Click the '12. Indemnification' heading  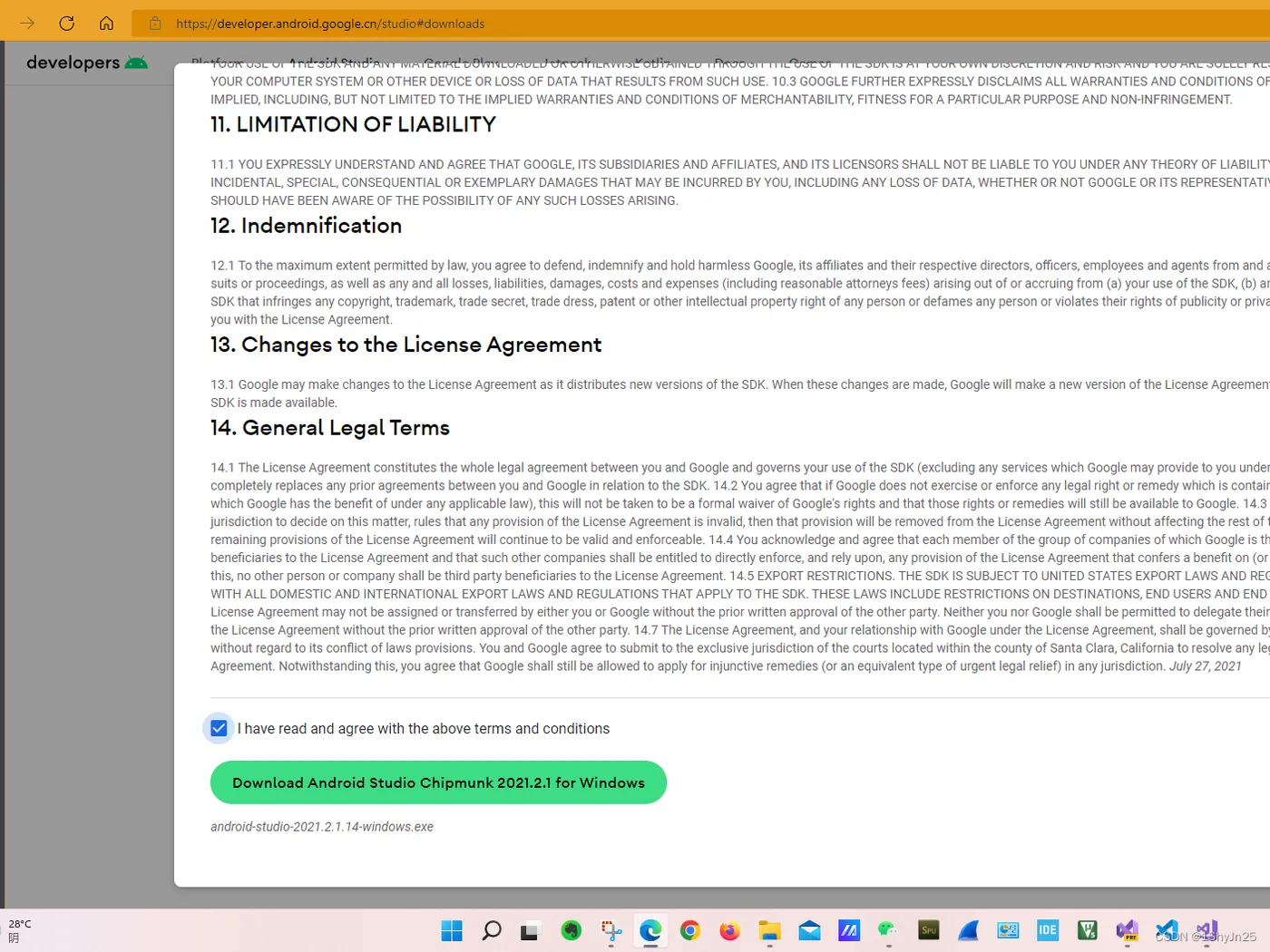point(306,226)
